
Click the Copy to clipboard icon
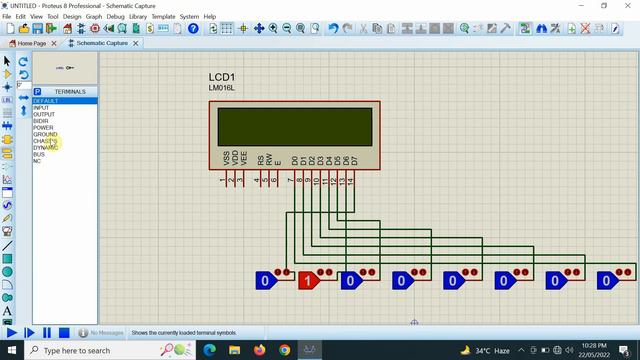pyautogui.click(x=377, y=28)
